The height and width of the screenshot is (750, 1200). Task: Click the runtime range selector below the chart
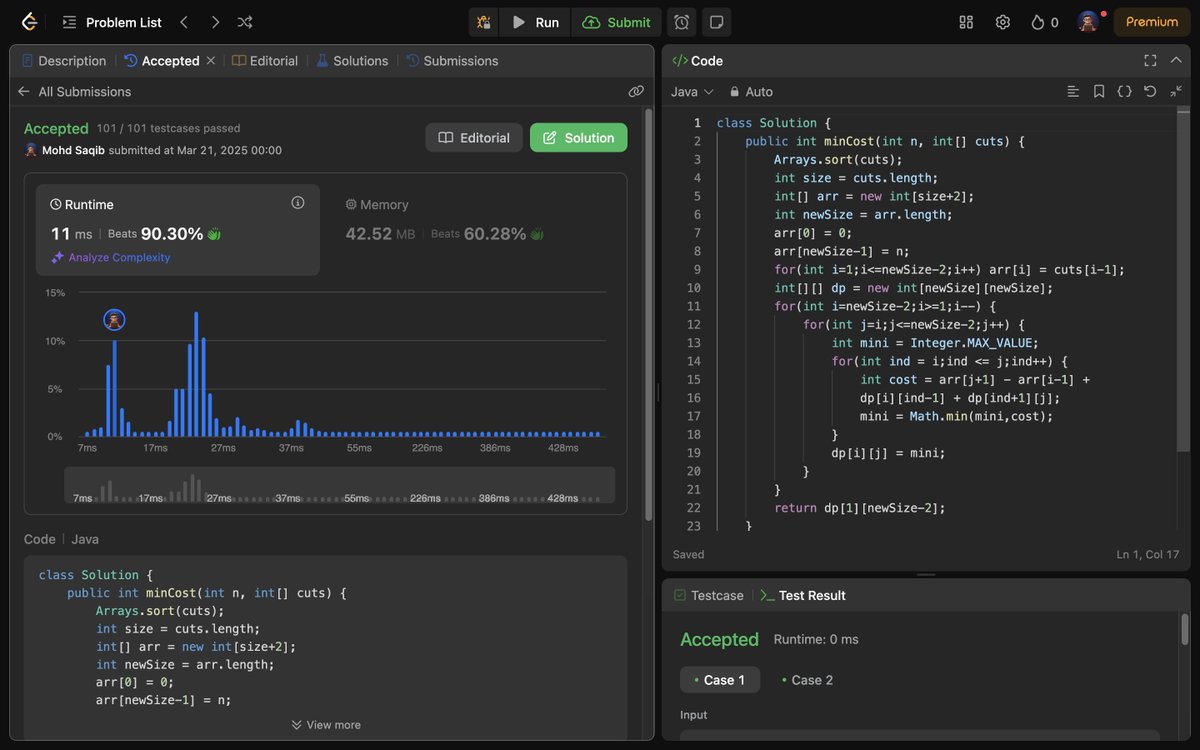340,486
